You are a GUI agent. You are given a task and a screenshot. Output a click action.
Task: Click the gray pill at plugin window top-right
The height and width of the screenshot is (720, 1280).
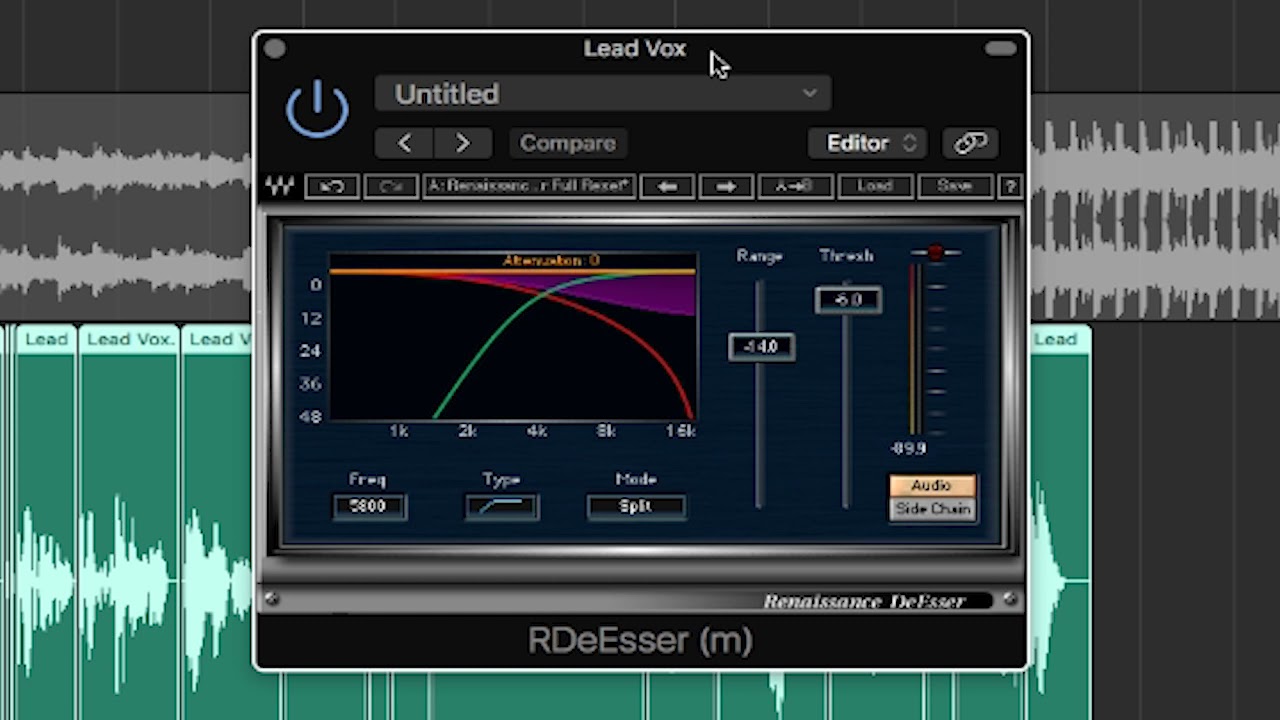(1000, 48)
